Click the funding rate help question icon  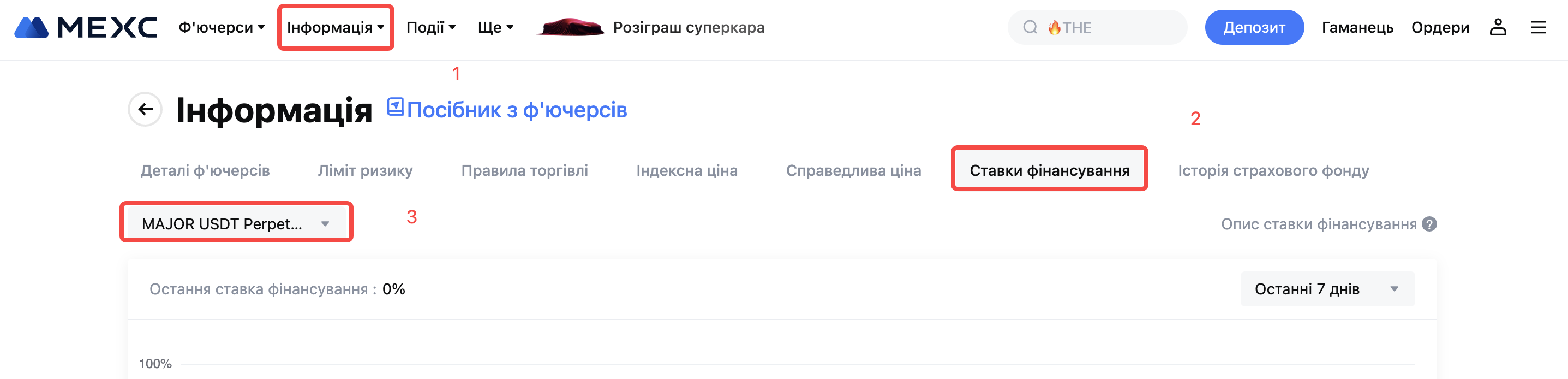[1429, 224]
